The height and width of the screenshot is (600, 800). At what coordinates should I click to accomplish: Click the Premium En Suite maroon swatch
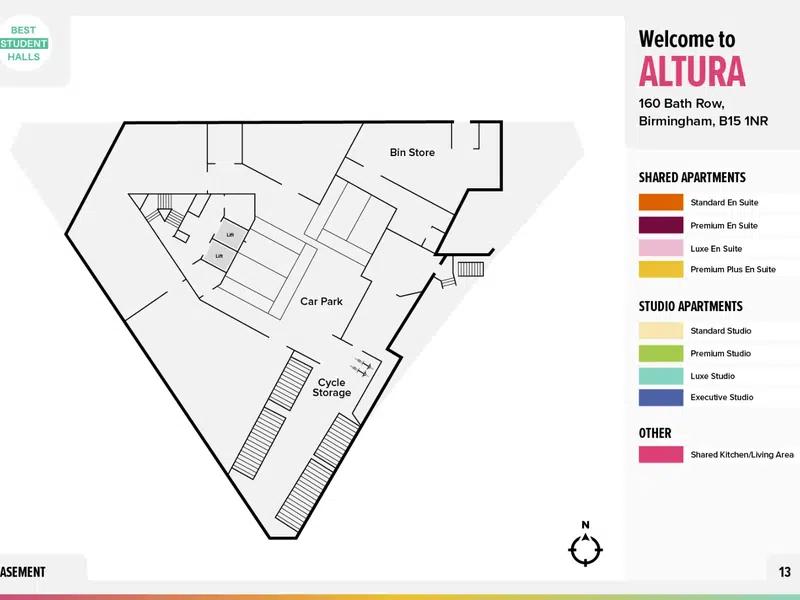(661, 225)
